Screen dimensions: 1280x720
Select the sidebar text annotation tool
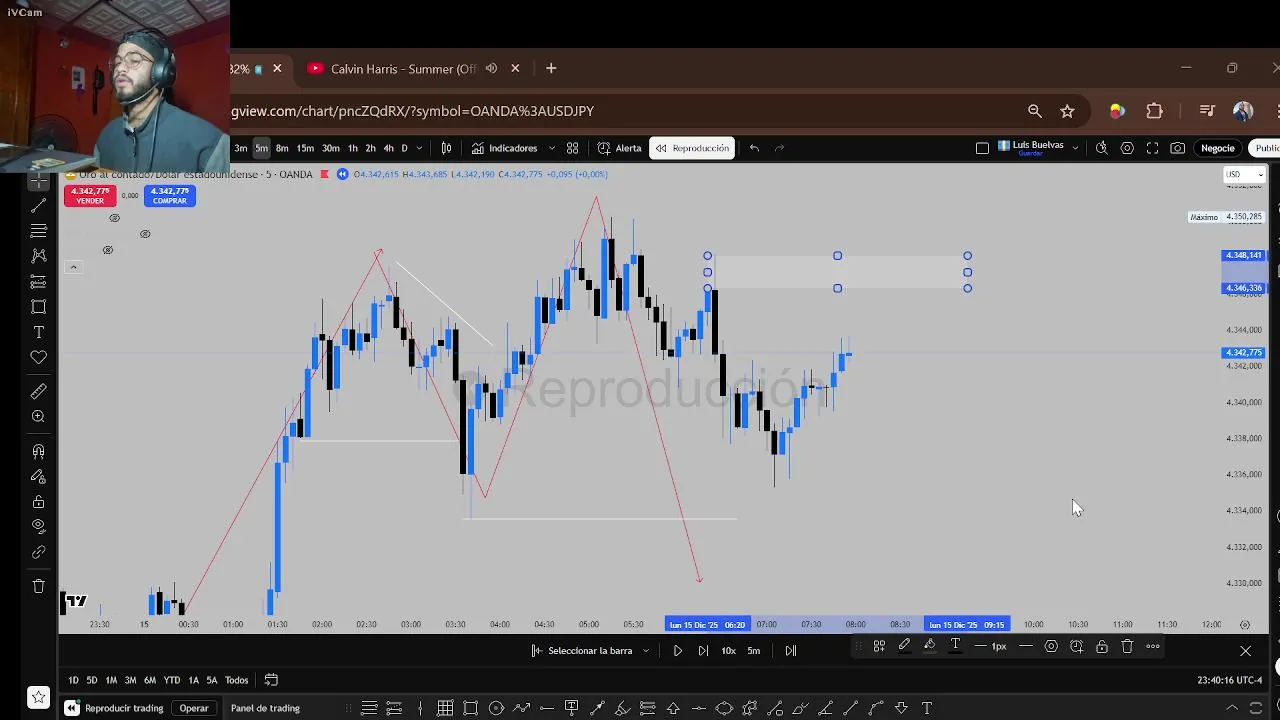tap(38, 332)
